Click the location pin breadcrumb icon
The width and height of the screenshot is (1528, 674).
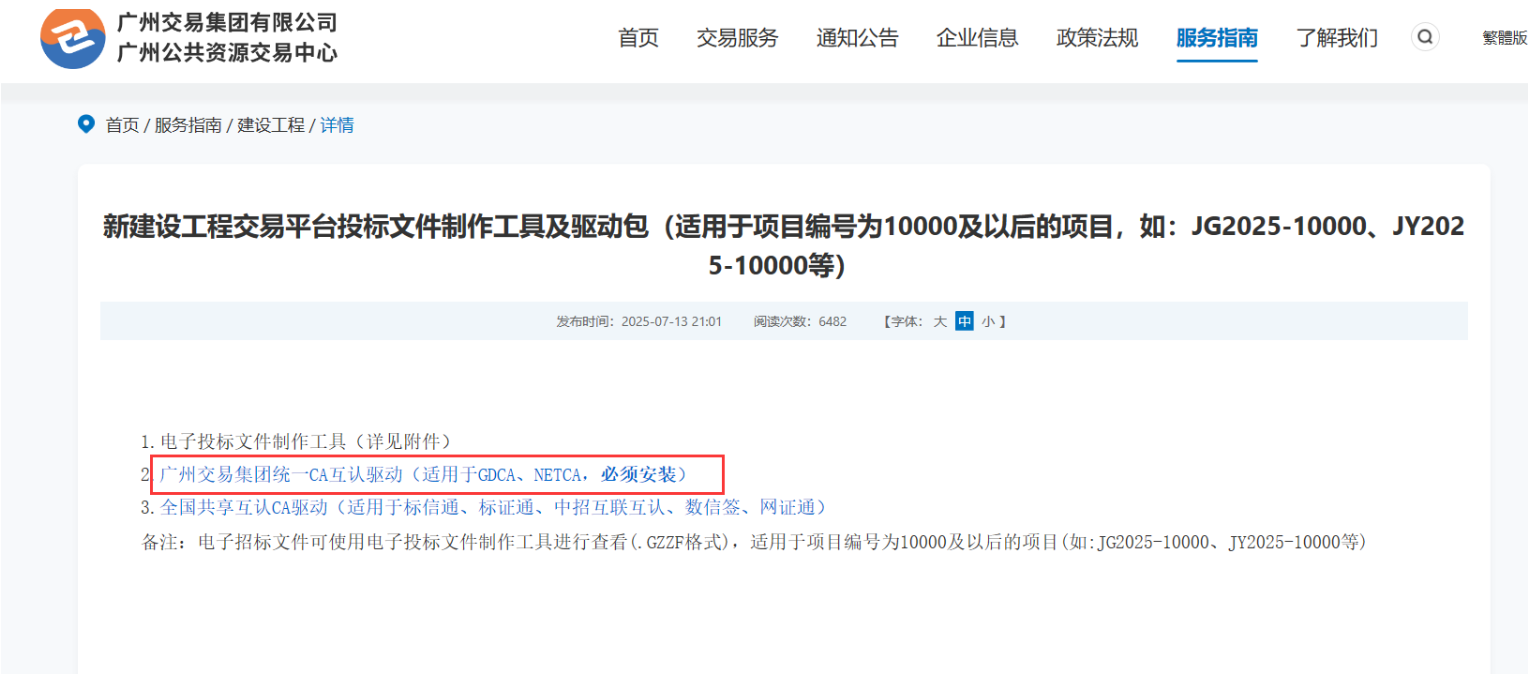tap(86, 124)
